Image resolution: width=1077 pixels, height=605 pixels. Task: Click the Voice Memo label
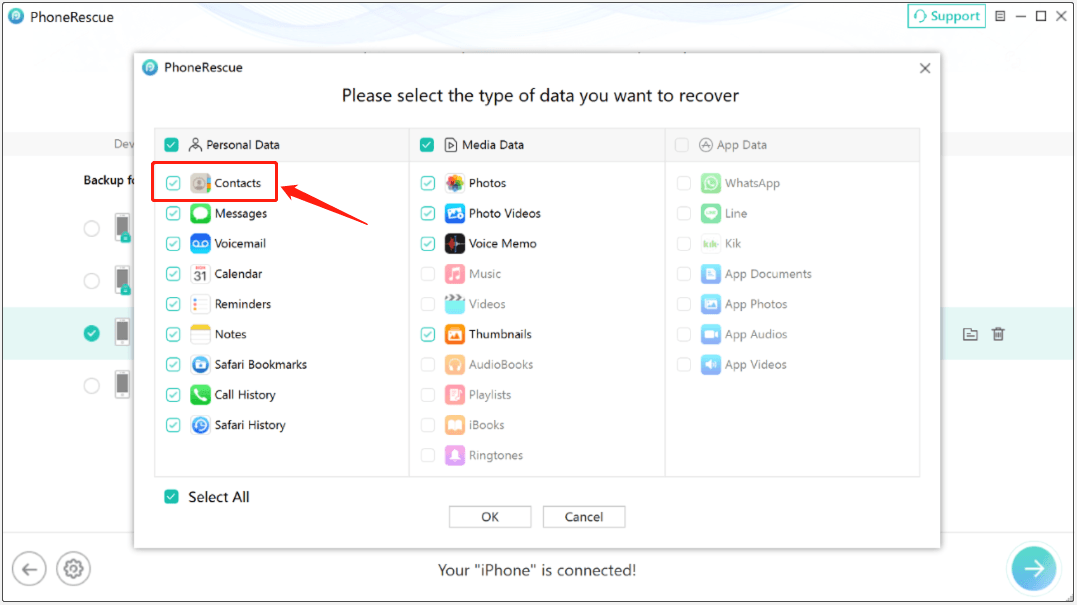(502, 244)
